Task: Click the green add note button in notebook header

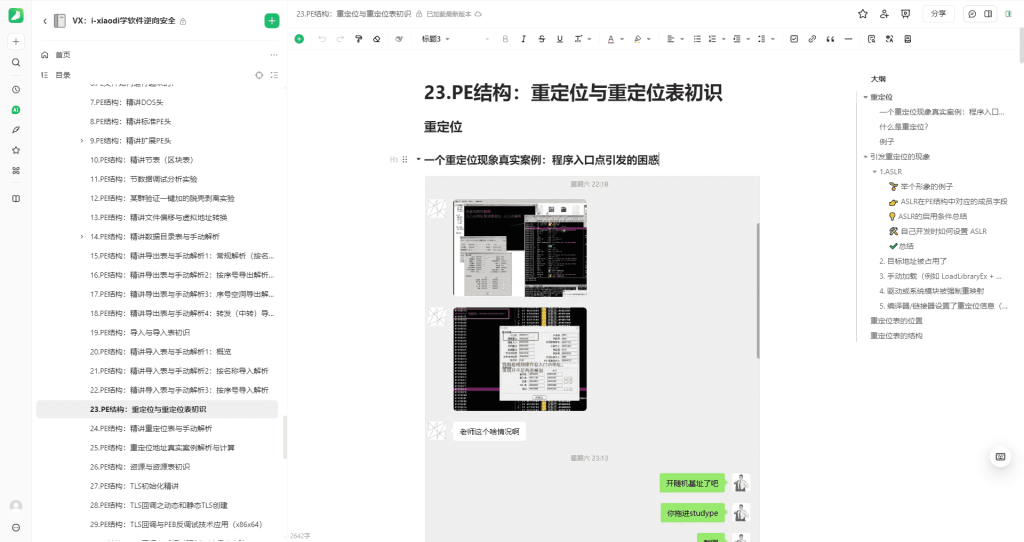Action: pos(272,21)
